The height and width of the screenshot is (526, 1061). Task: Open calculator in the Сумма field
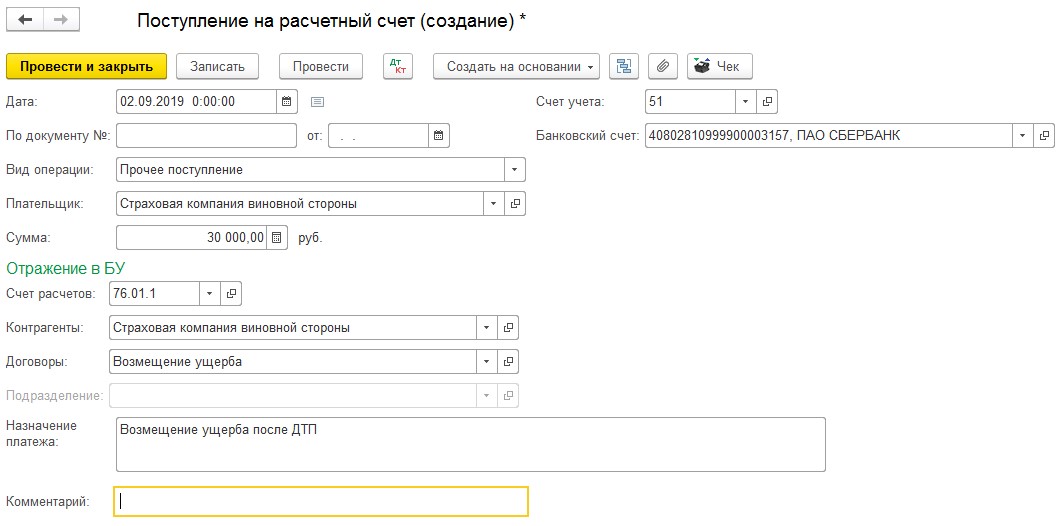[277, 238]
